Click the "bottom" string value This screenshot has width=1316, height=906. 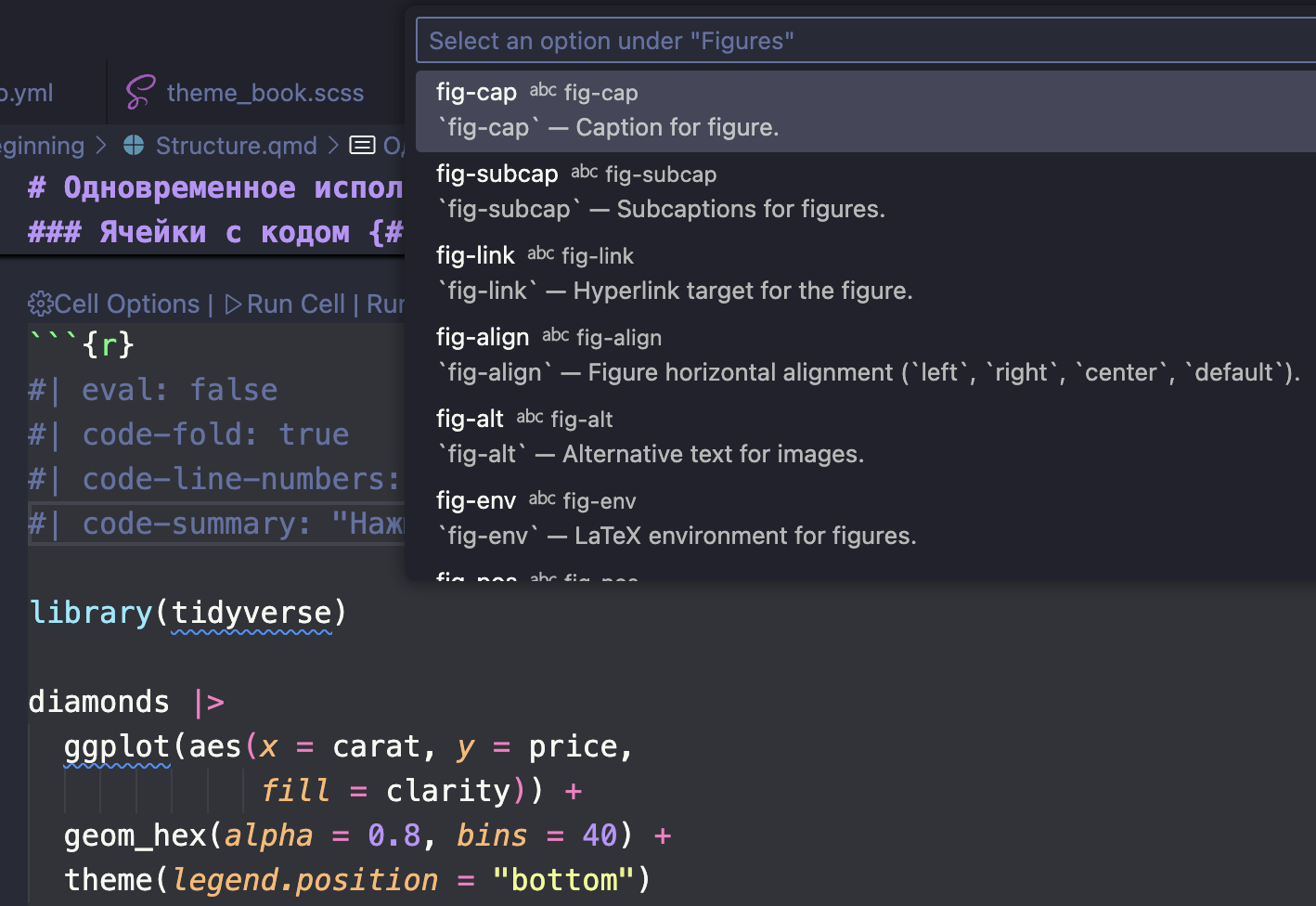[563, 880]
